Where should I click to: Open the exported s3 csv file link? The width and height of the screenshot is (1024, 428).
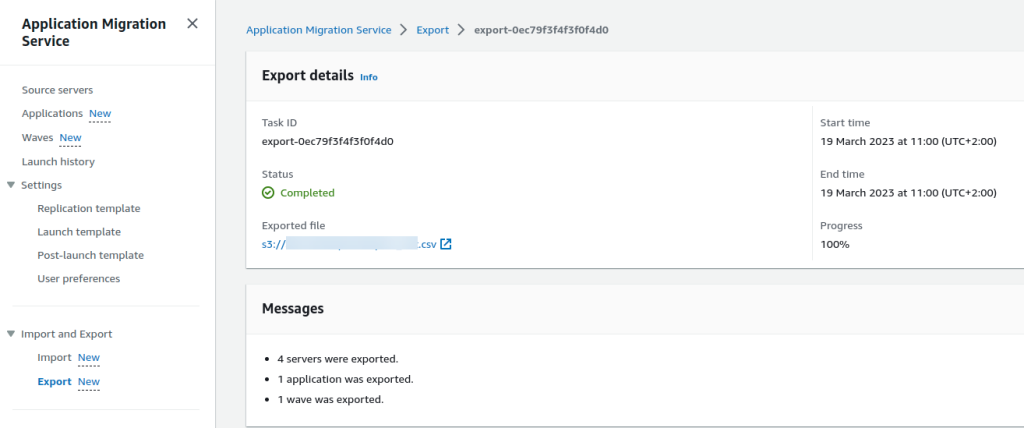(349, 244)
